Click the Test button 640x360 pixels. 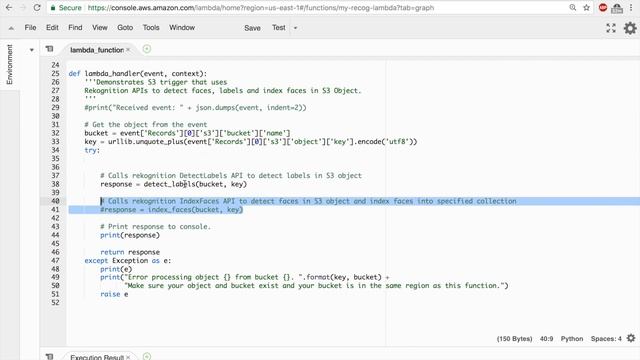279,28
